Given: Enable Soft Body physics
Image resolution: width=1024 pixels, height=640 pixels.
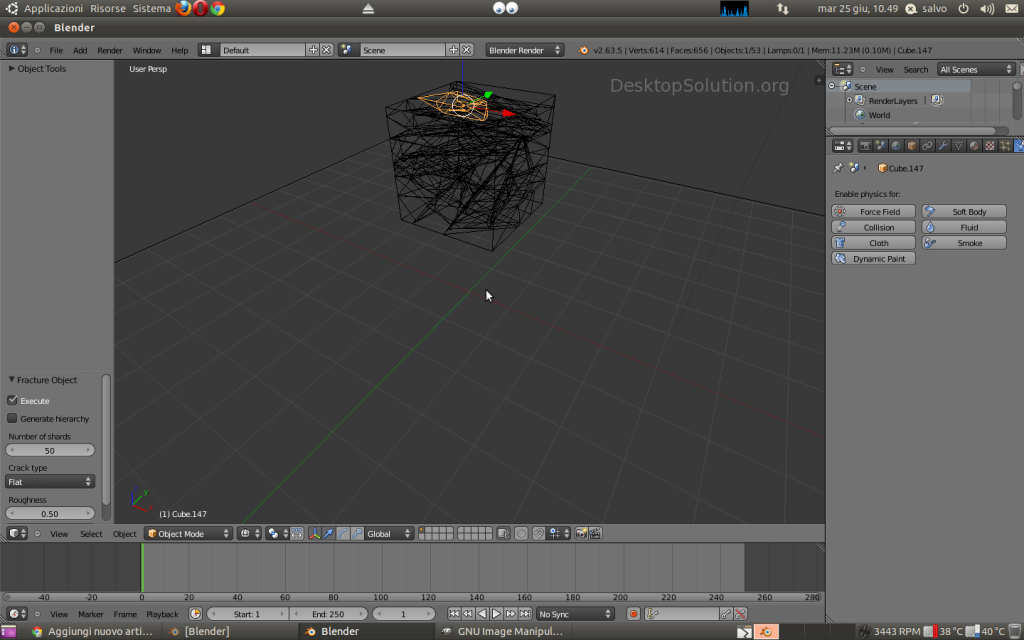Looking at the screenshot, I should (x=964, y=212).
